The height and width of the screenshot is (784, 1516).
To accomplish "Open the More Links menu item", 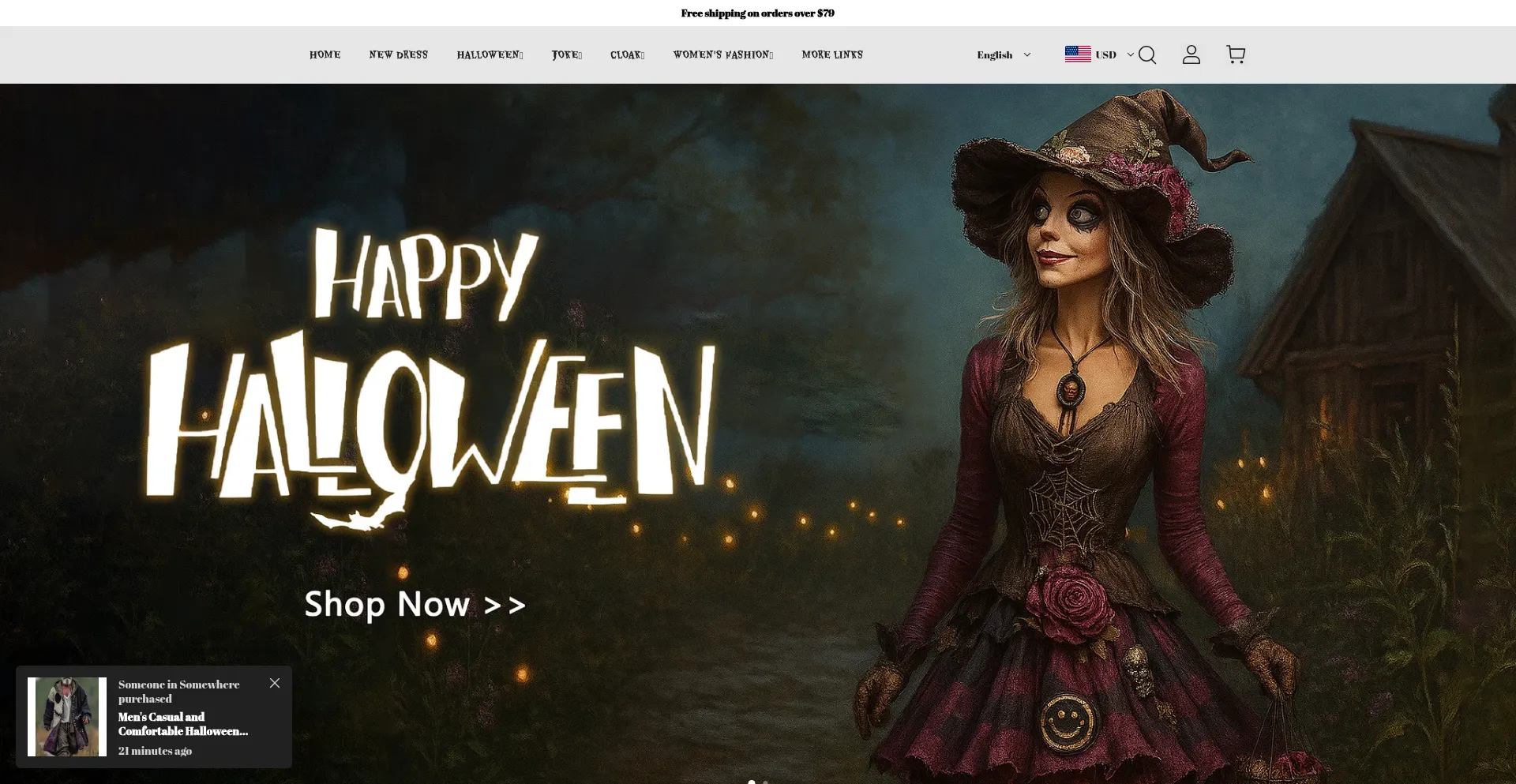I will [x=832, y=54].
